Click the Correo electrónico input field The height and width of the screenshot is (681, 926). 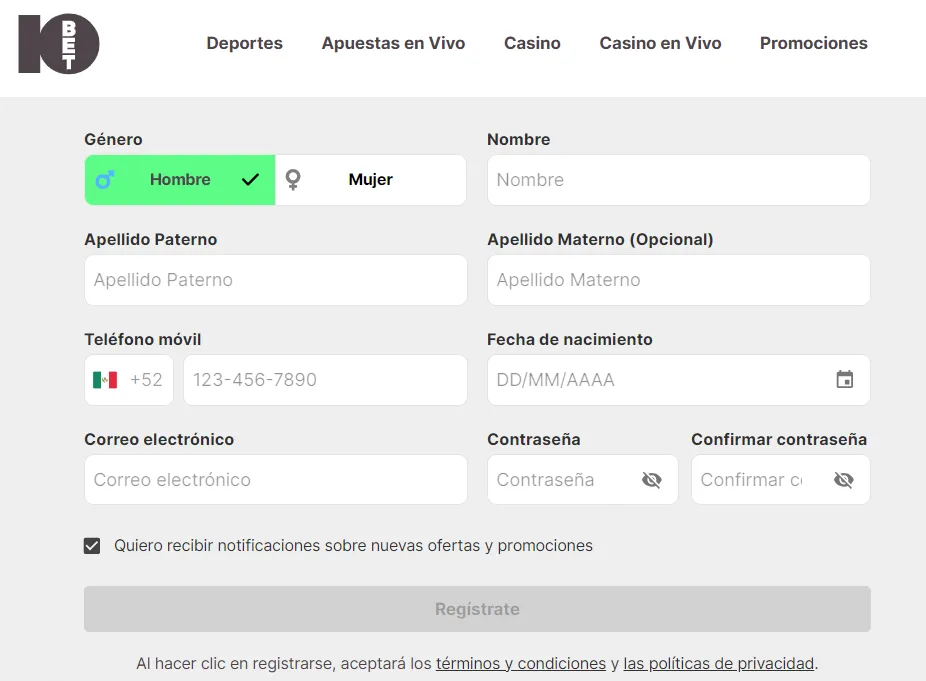coord(275,480)
